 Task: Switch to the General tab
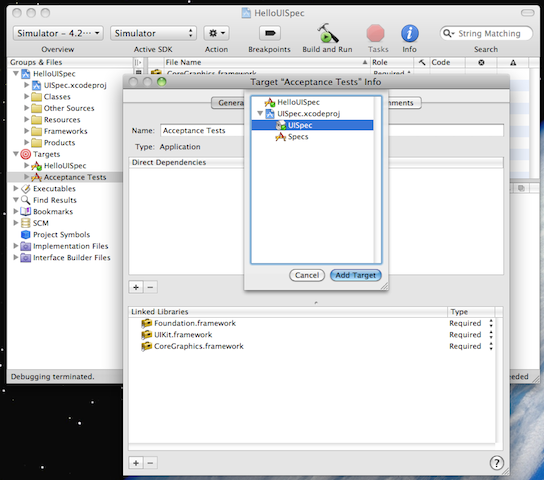tap(228, 103)
